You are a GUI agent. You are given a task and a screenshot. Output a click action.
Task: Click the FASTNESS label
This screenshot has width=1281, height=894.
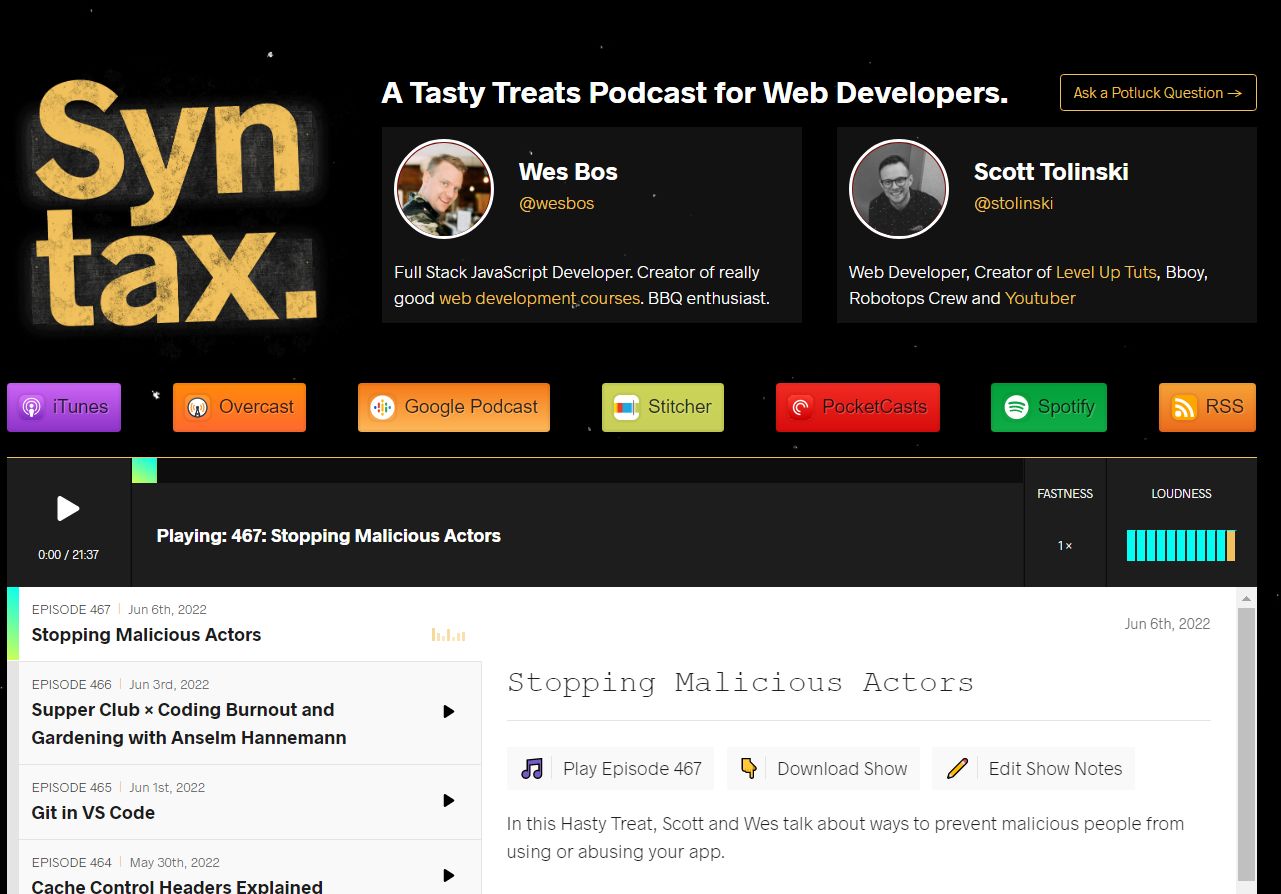click(1065, 494)
